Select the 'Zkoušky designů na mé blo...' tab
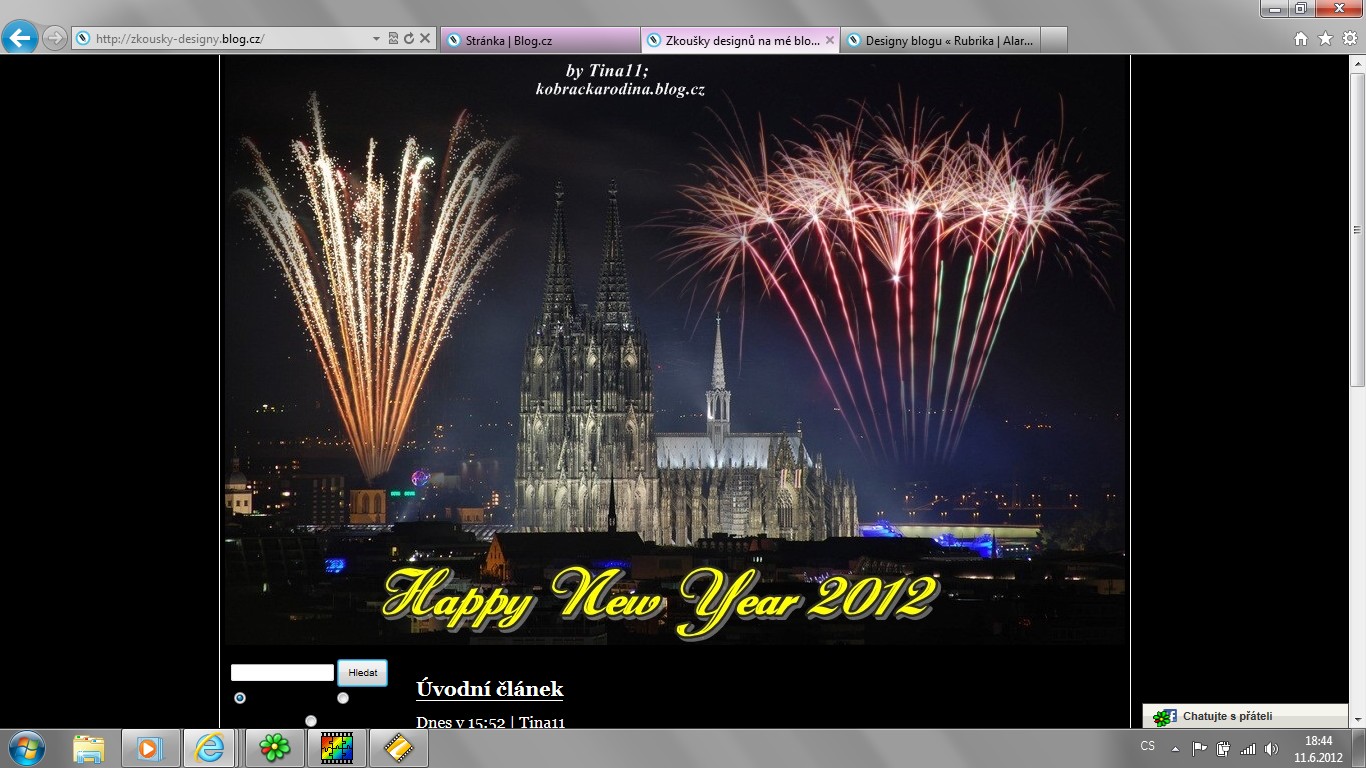Screen dimensions: 1366x768 [740, 40]
